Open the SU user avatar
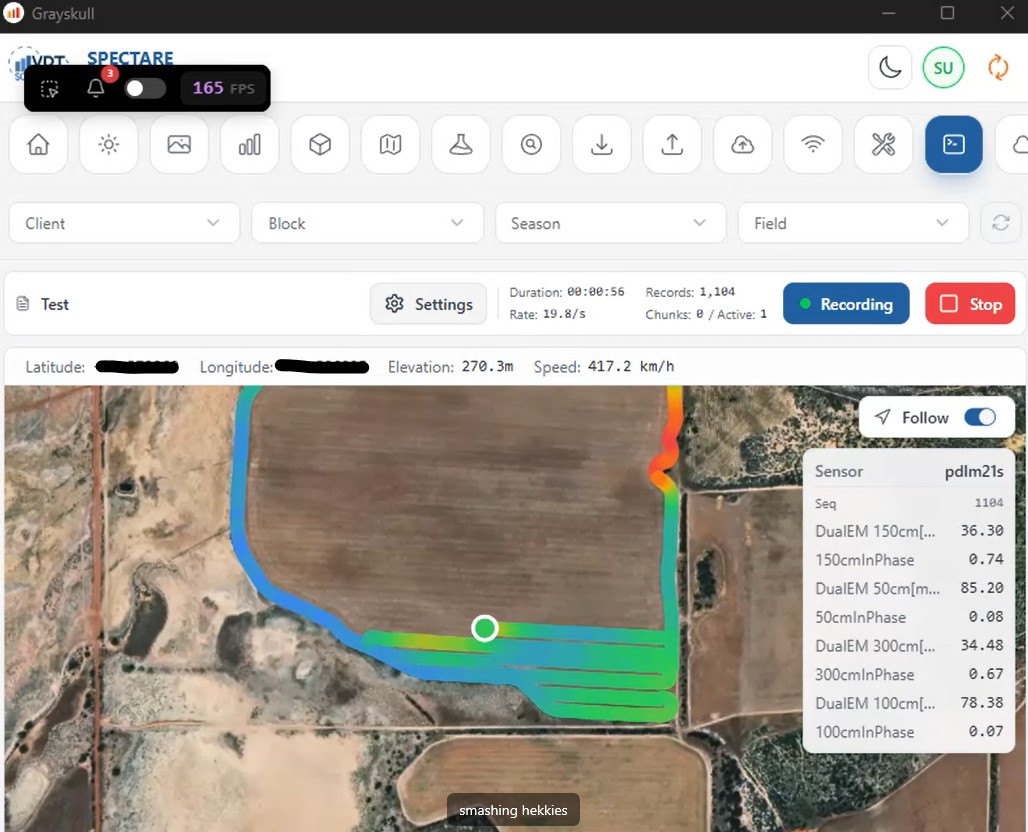 (x=943, y=68)
